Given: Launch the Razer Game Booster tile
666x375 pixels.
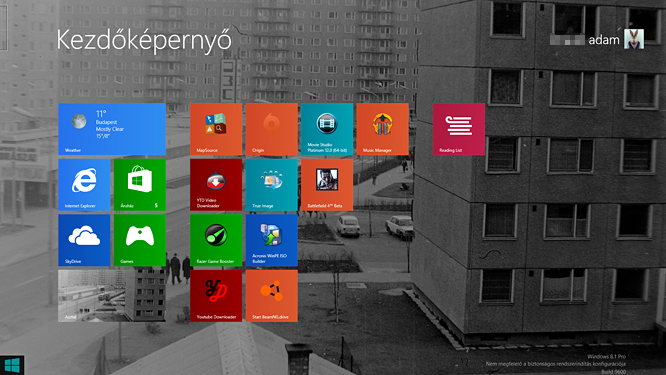Looking at the screenshot, I should [x=216, y=240].
